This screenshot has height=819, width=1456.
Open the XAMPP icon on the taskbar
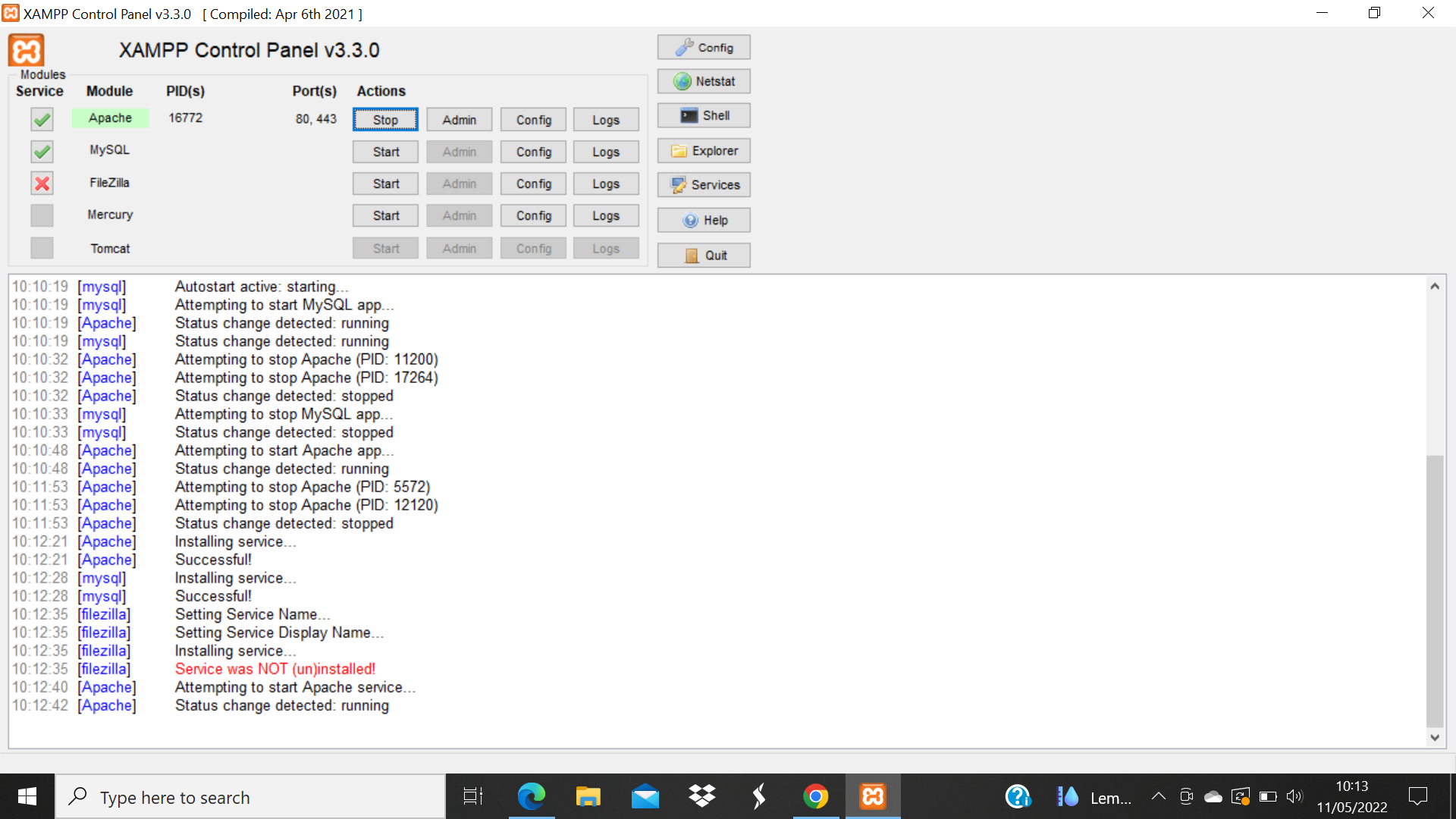pyautogui.click(x=872, y=796)
